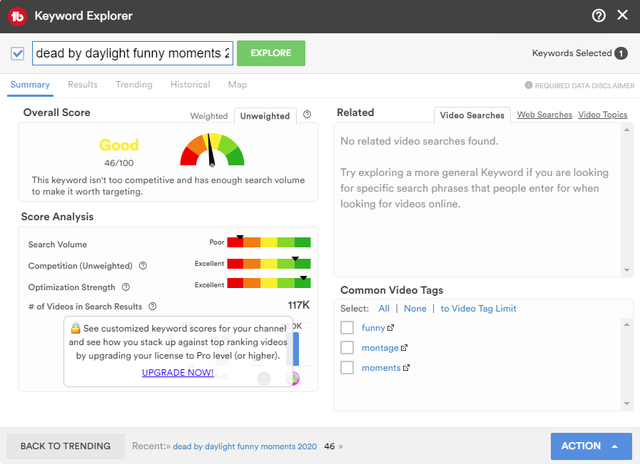Click the 117K videos count value
640x464 pixels.
(x=299, y=305)
